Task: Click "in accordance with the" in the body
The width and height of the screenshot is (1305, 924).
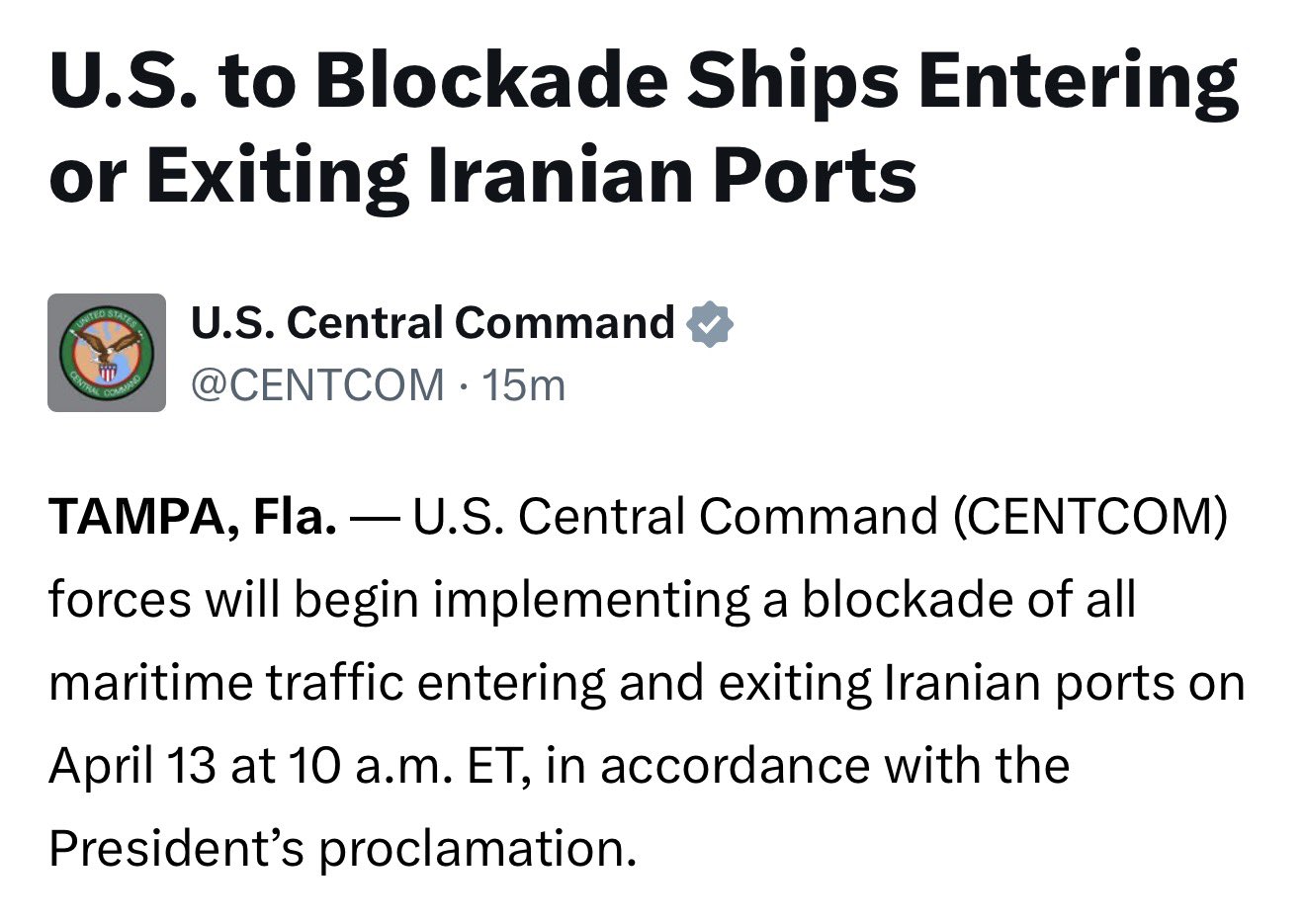Action: (x=807, y=765)
